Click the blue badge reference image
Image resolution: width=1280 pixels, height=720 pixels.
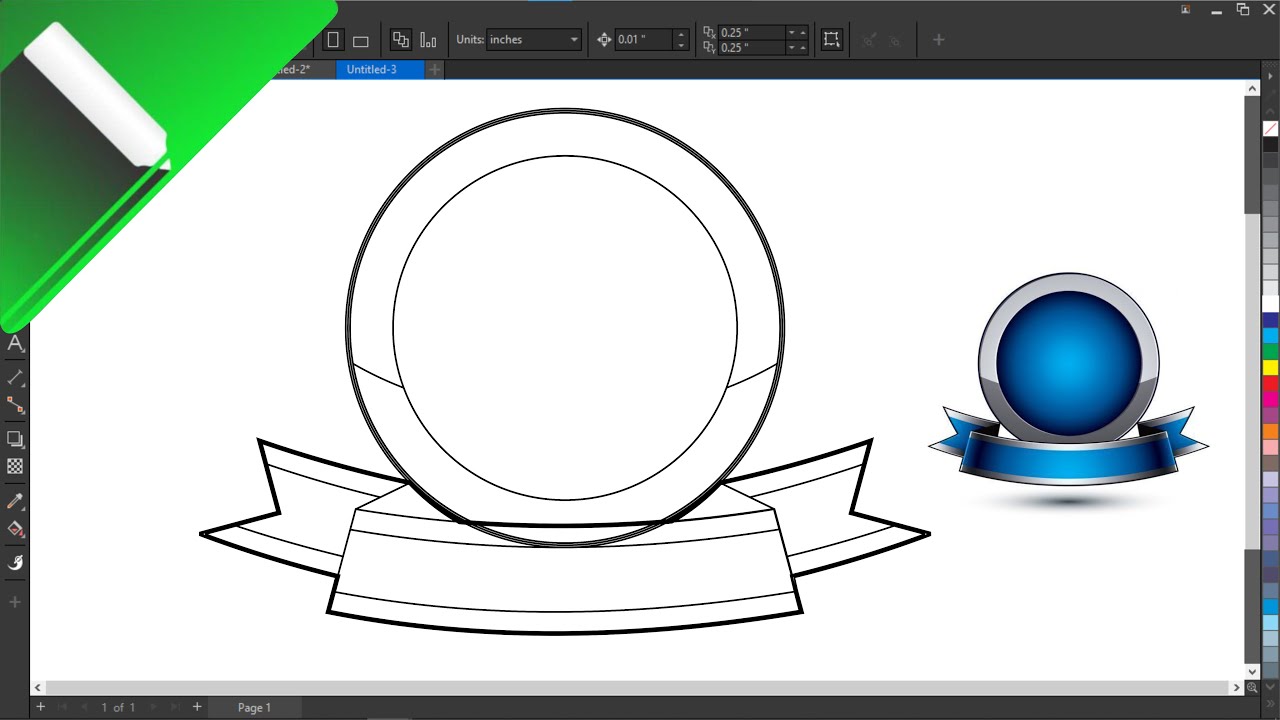pyautogui.click(x=1068, y=390)
